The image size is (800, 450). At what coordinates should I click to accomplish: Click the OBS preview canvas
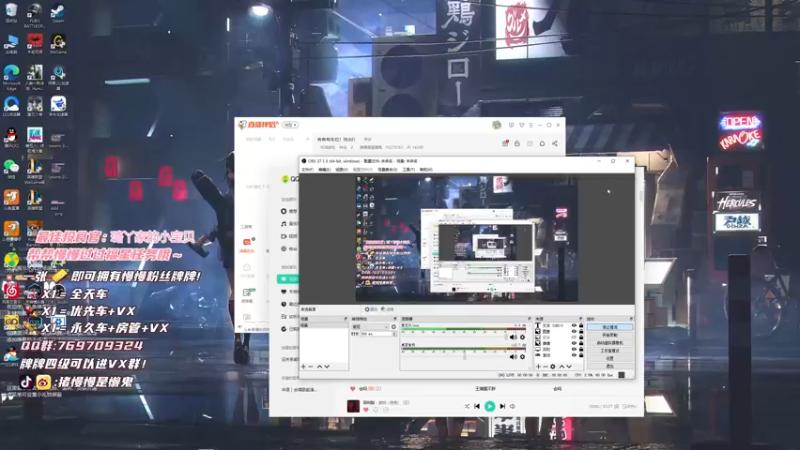tap(467, 239)
